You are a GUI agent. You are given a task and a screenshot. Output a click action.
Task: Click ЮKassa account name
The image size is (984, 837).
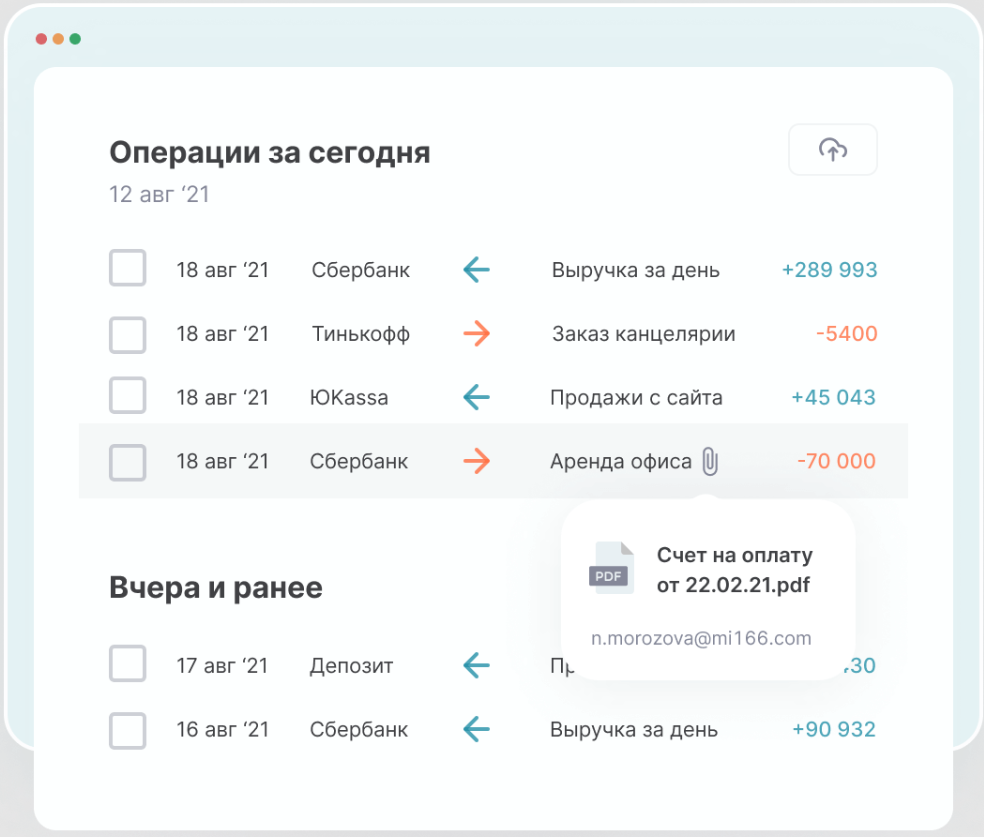[349, 397]
